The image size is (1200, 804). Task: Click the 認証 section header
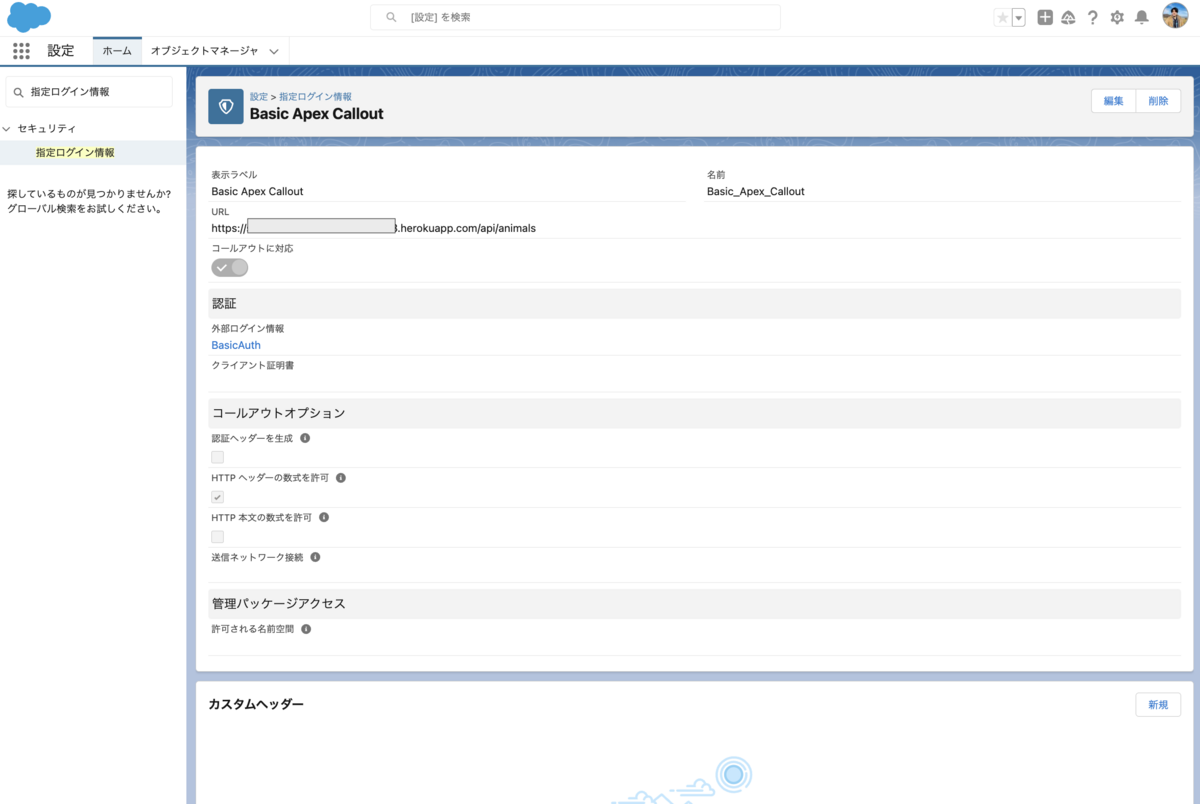pyautogui.click(x=694, y=303)
